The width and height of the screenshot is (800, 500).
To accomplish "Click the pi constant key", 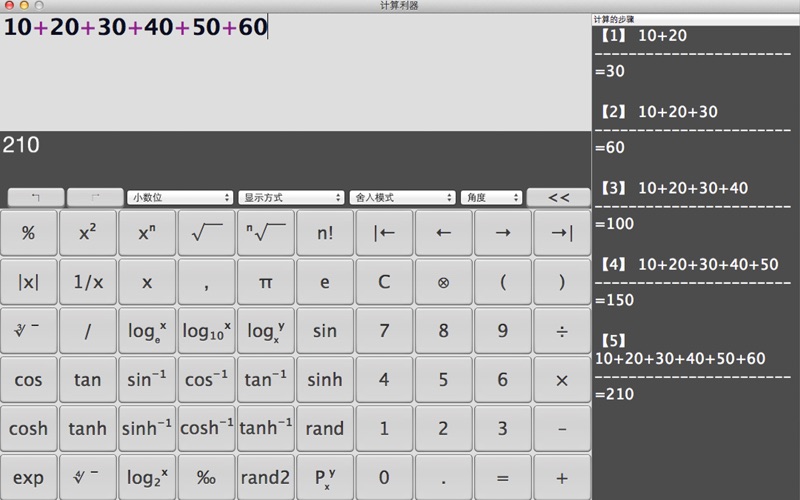I will click(x=265, y=282).
